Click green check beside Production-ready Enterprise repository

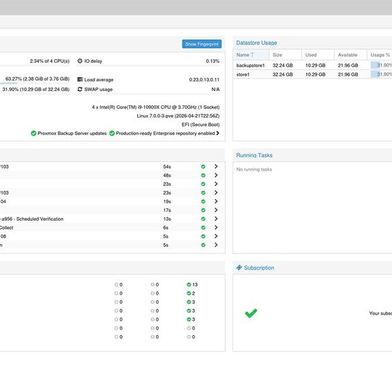112,133
